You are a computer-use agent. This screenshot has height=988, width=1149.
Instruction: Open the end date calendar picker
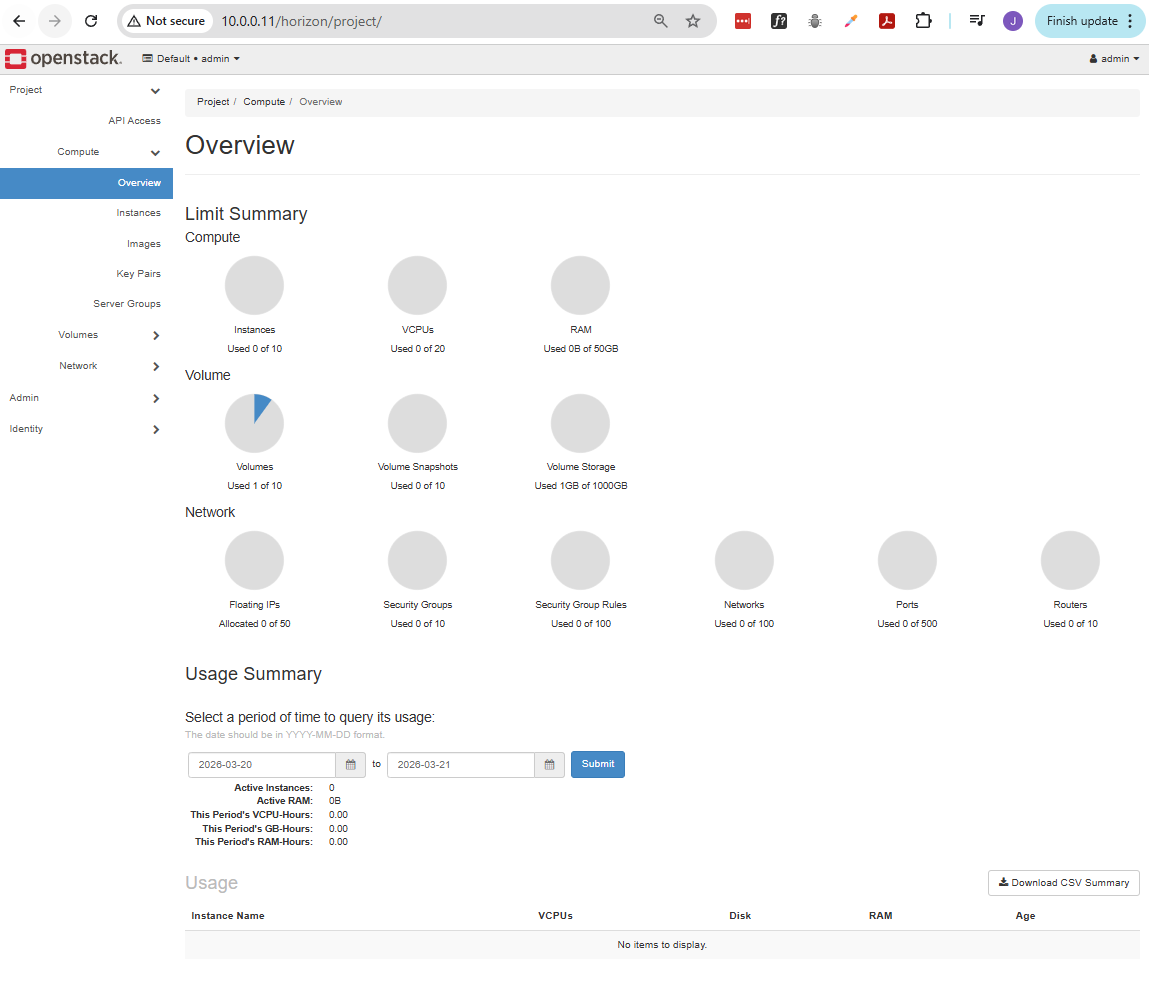pos(549,765)
